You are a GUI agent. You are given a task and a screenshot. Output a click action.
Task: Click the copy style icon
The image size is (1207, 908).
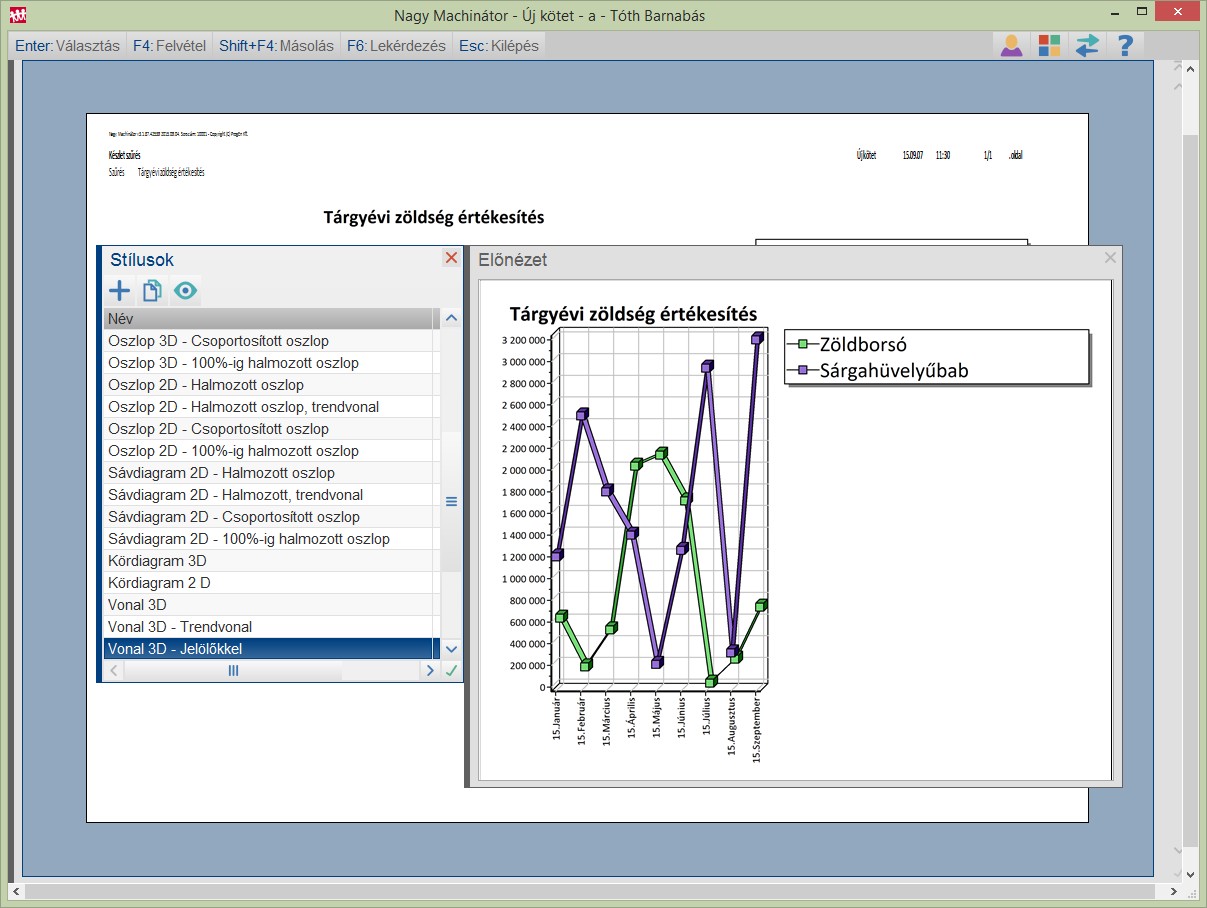[152, 291]
